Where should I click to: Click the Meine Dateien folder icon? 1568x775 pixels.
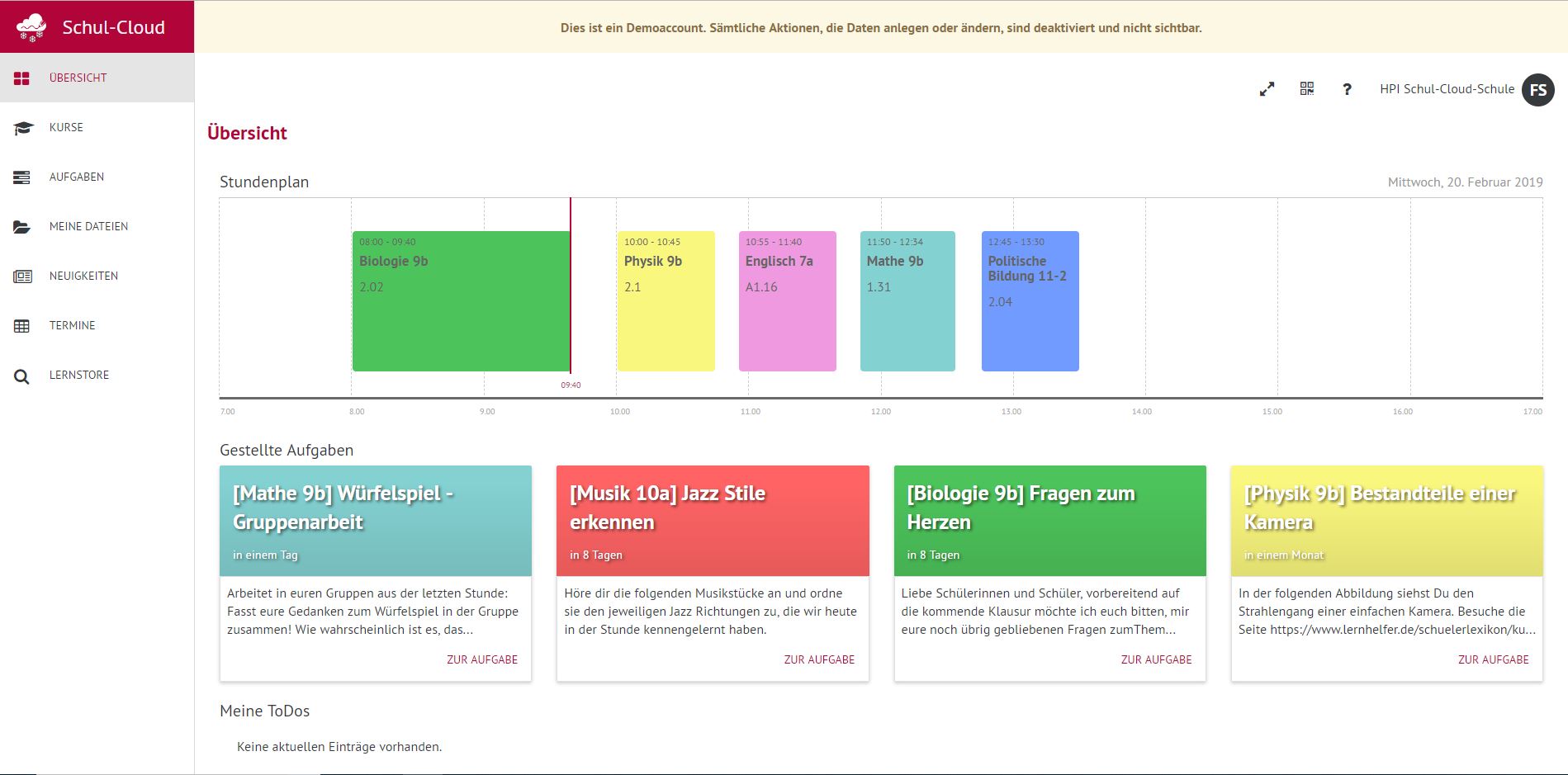coord(22,227)
